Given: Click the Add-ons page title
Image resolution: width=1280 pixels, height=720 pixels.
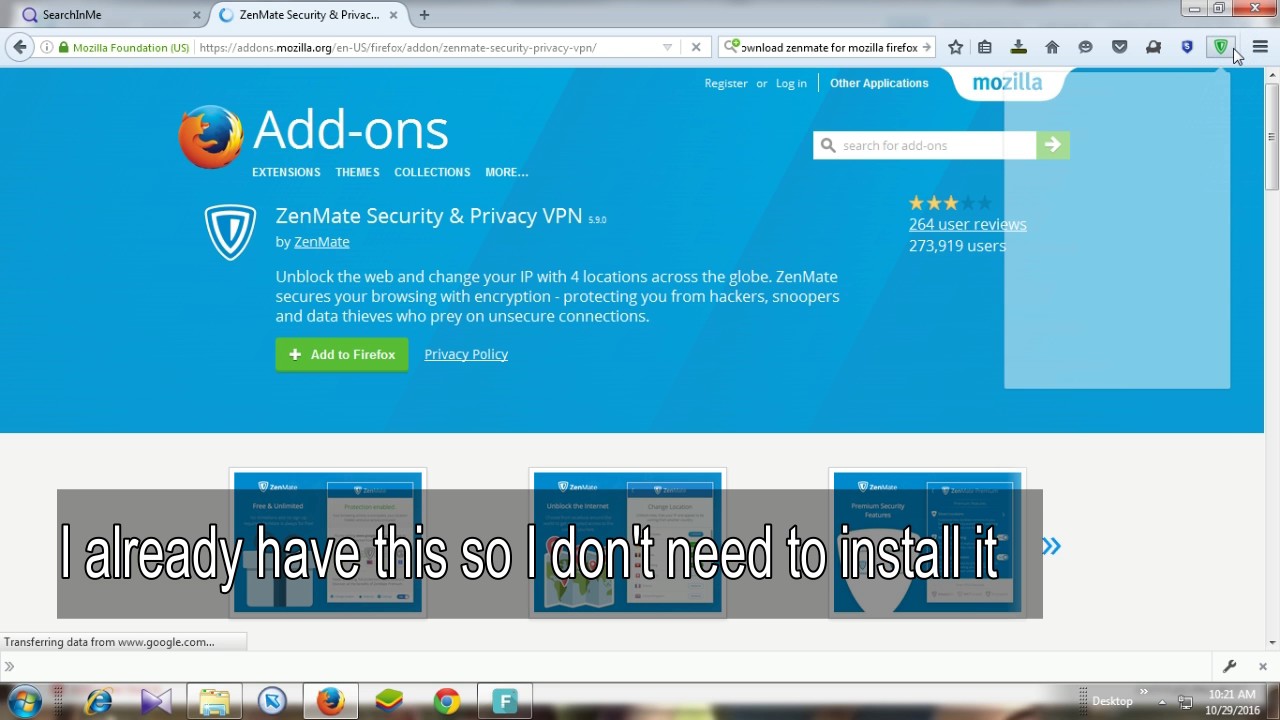Looking at the screenshot, I should 350,130.
